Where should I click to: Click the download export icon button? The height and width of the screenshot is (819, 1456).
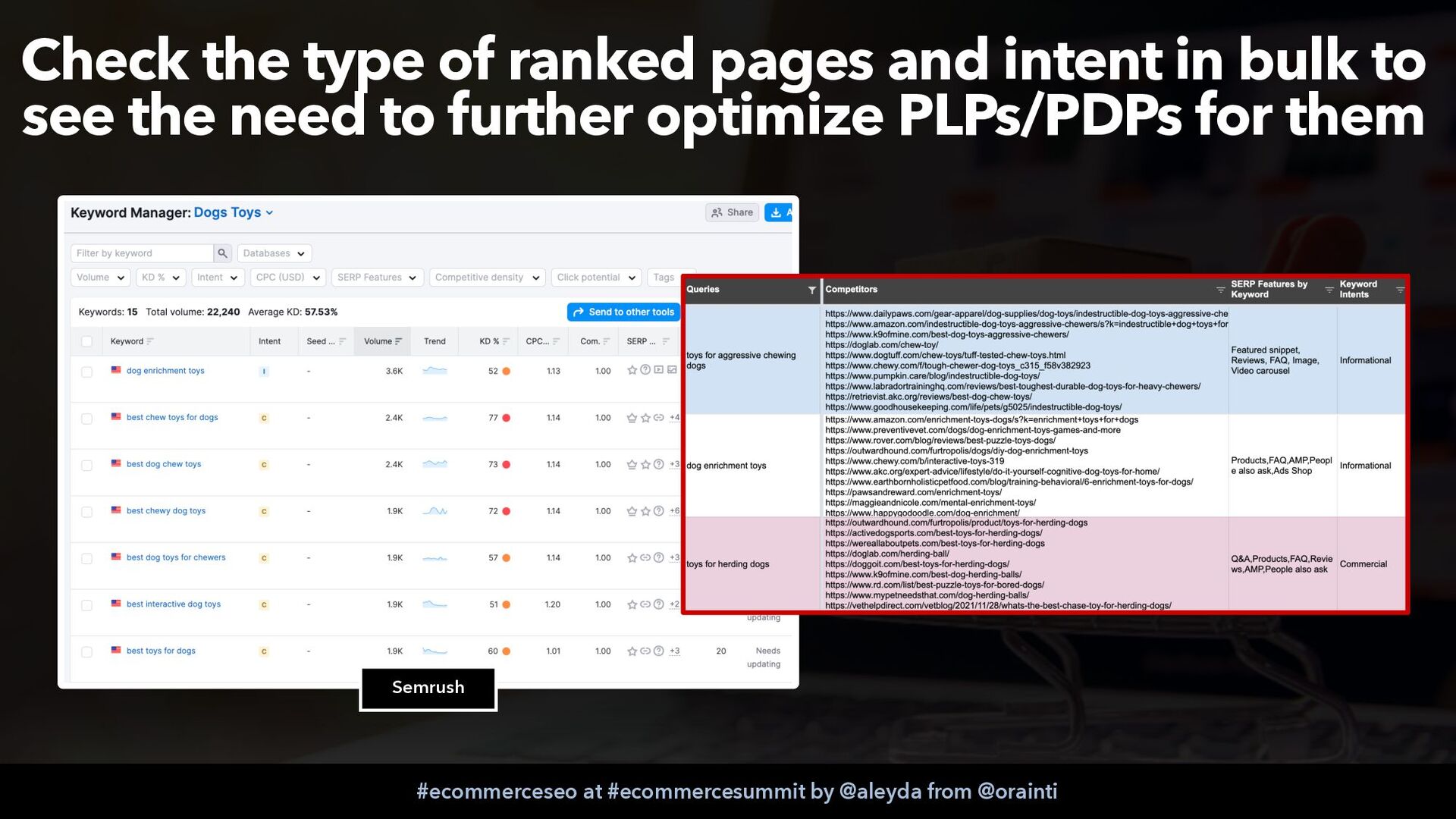[777, 213]
